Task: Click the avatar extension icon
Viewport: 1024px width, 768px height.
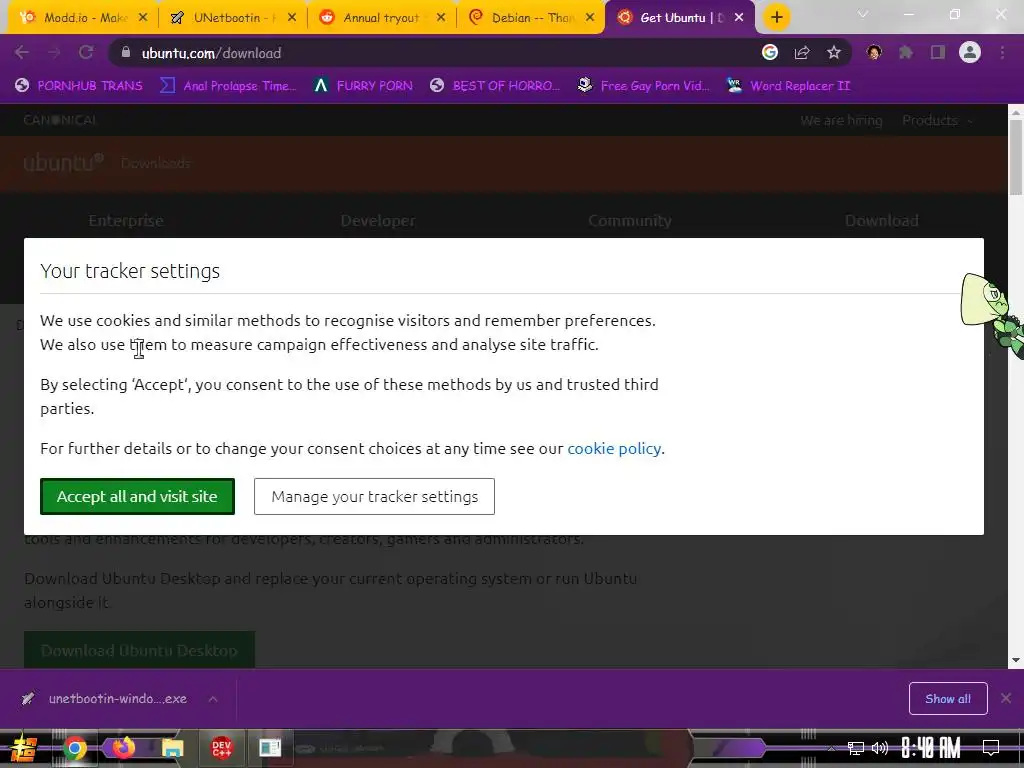Action: (x=874, y=53)
